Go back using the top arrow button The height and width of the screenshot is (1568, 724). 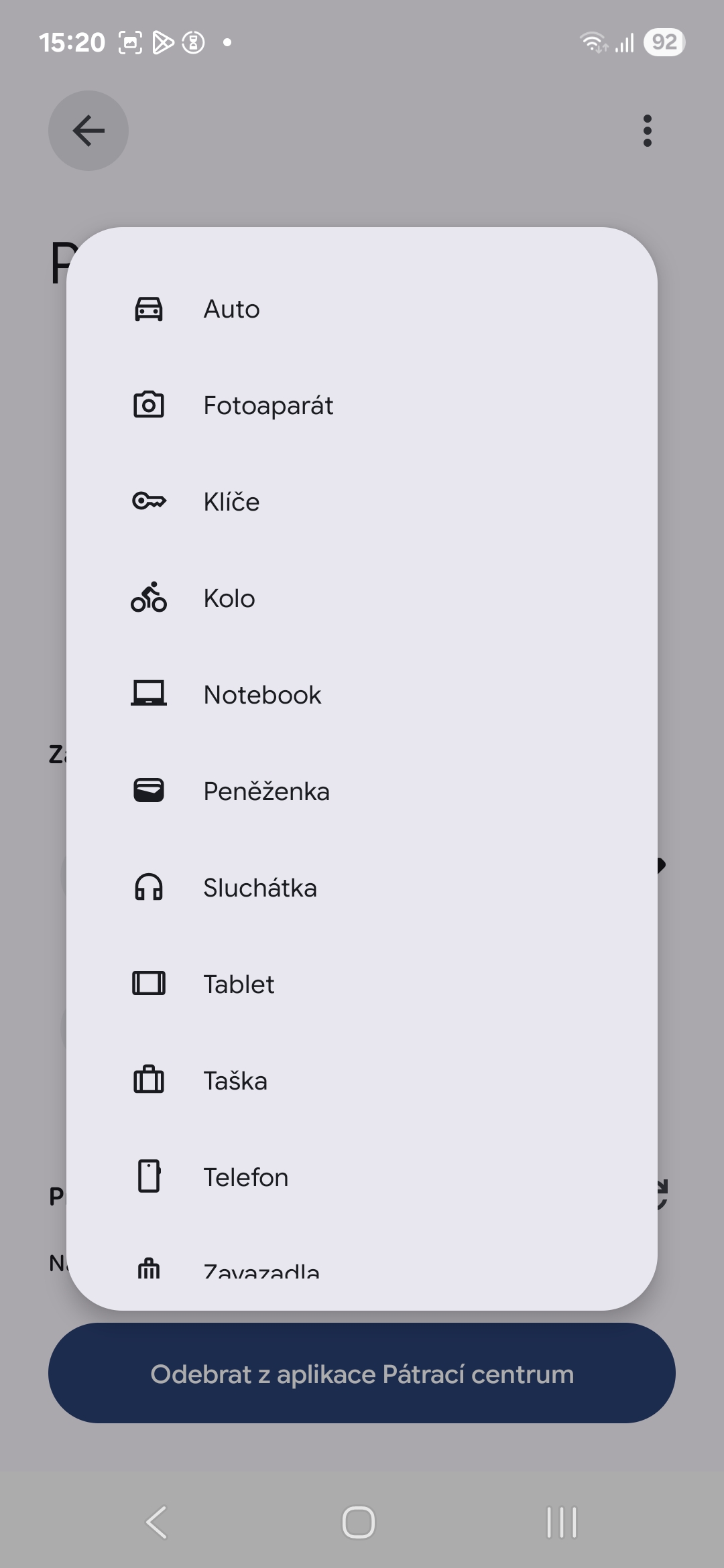click(x=88, y=131)
